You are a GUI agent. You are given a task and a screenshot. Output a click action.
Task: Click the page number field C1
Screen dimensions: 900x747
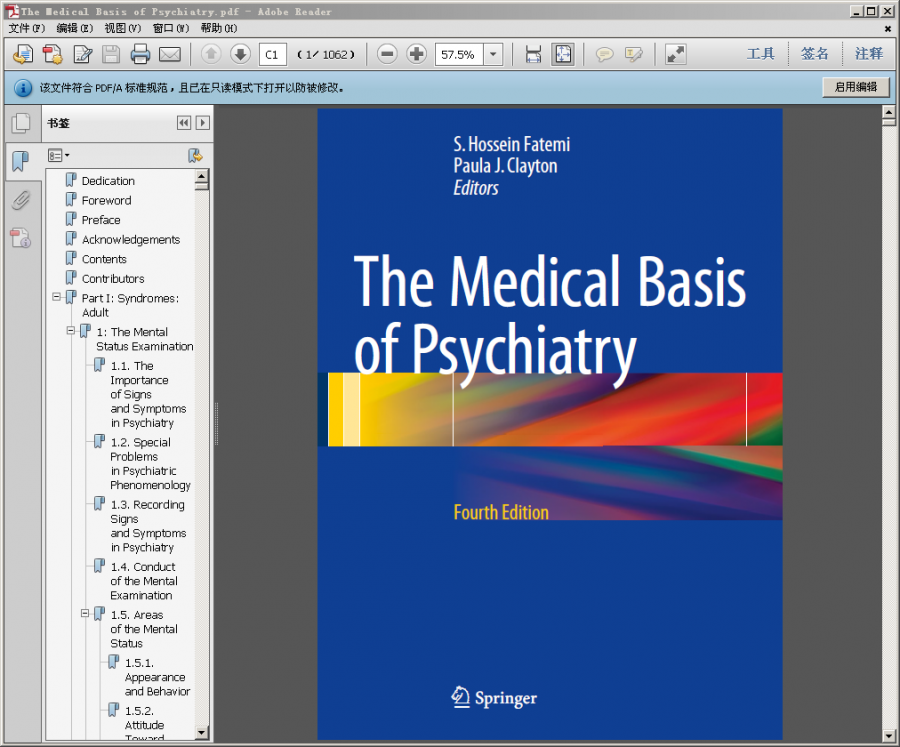point(273,55)
